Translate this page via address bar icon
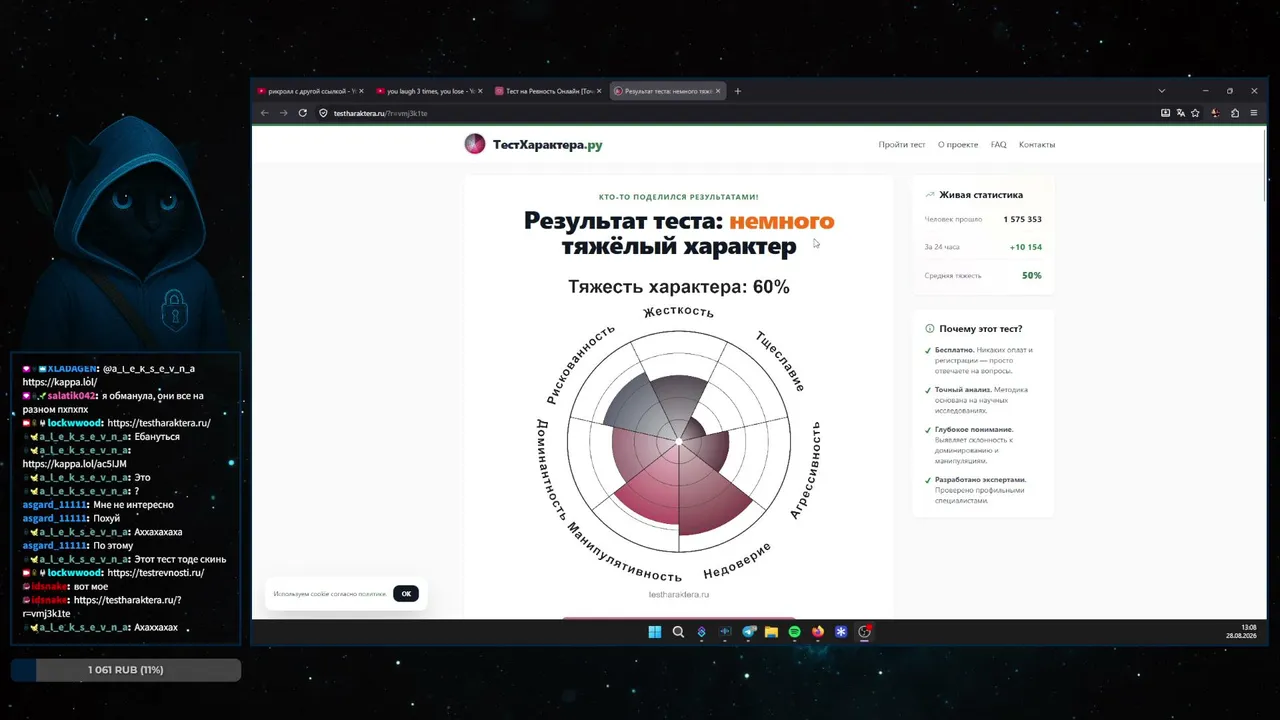The image size is (1280, 720). pos(1180,113)
